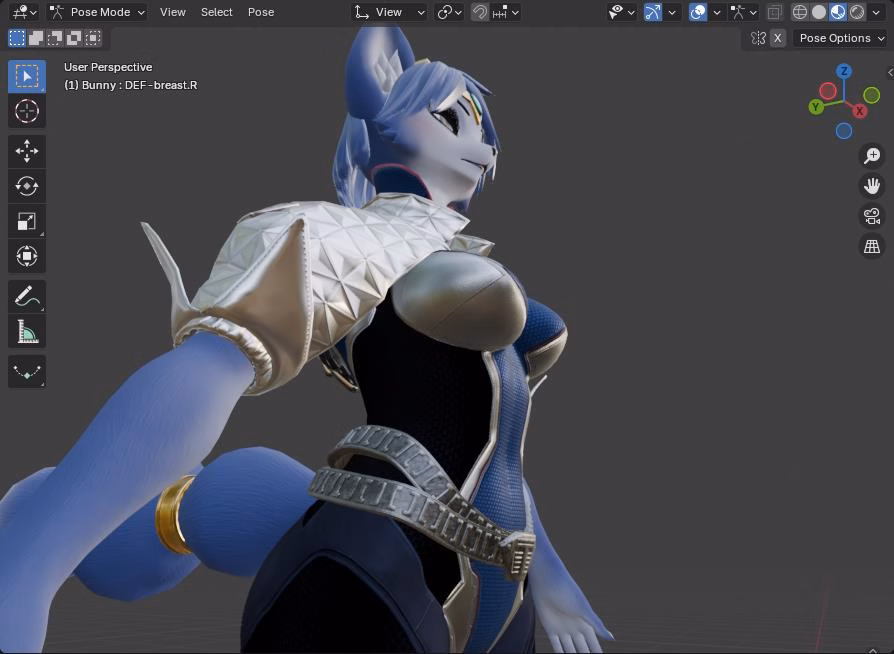Click '(1) Bunny : DEF-breast.R' text
This screenshot has height=654, width=894.
tap(131, 85)
